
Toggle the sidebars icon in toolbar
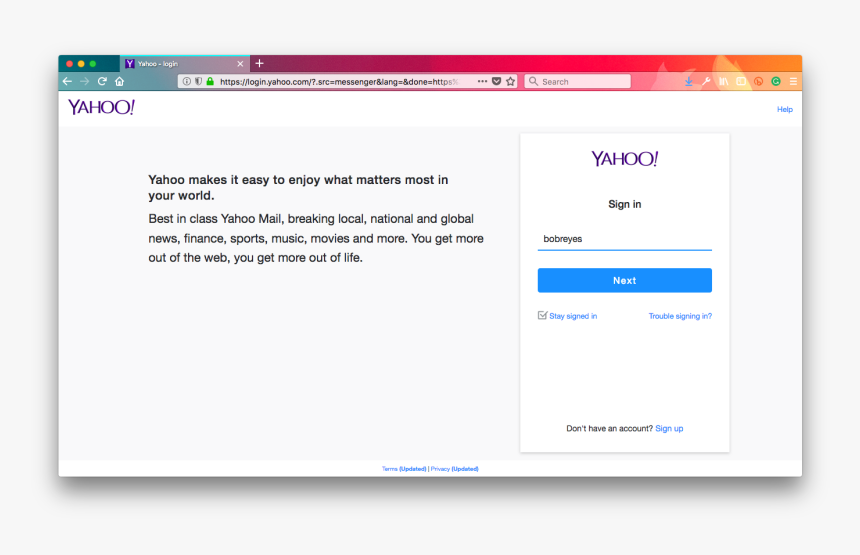pyautogui.click(x=741, y=81)
